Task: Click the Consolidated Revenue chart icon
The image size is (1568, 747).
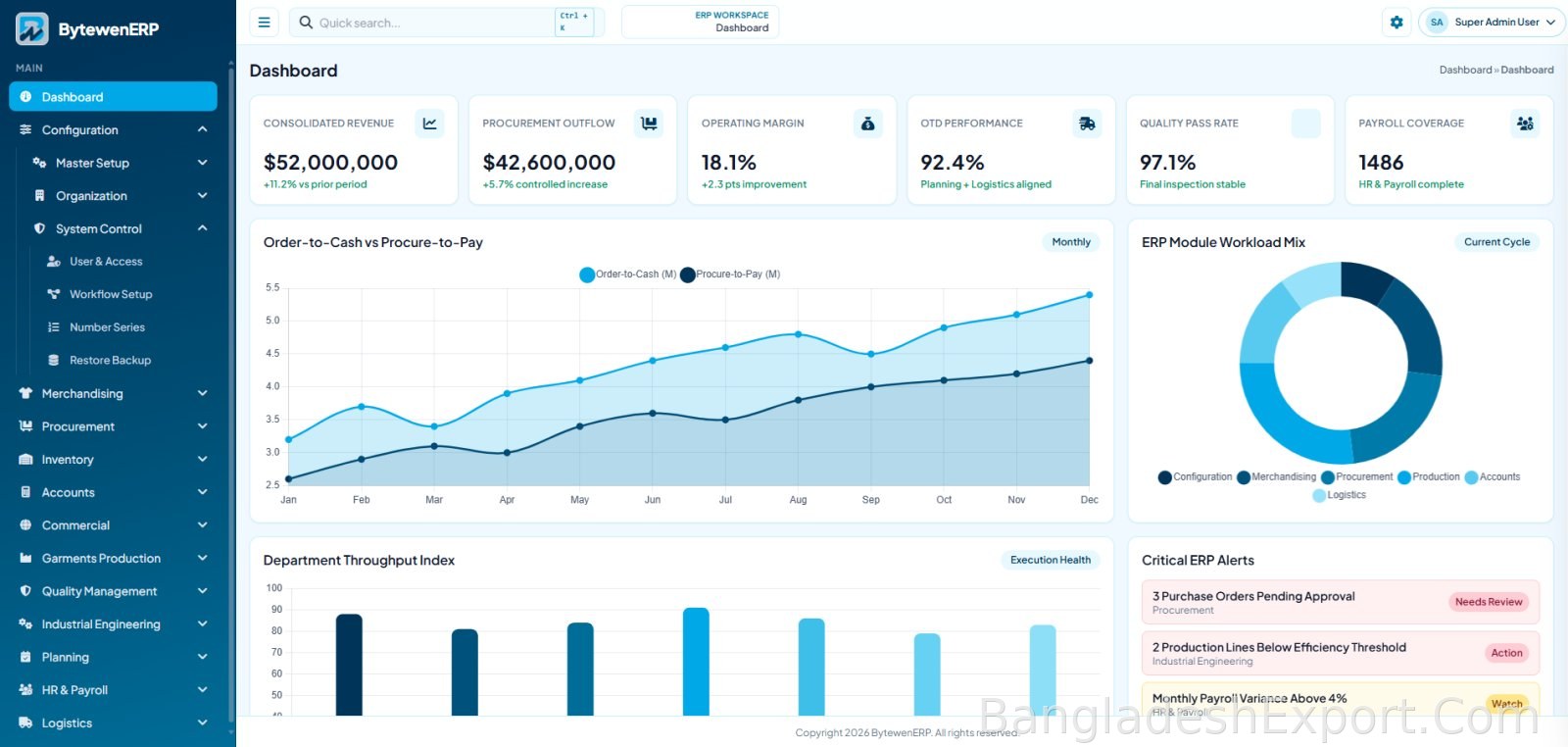Action: (429, 124)
